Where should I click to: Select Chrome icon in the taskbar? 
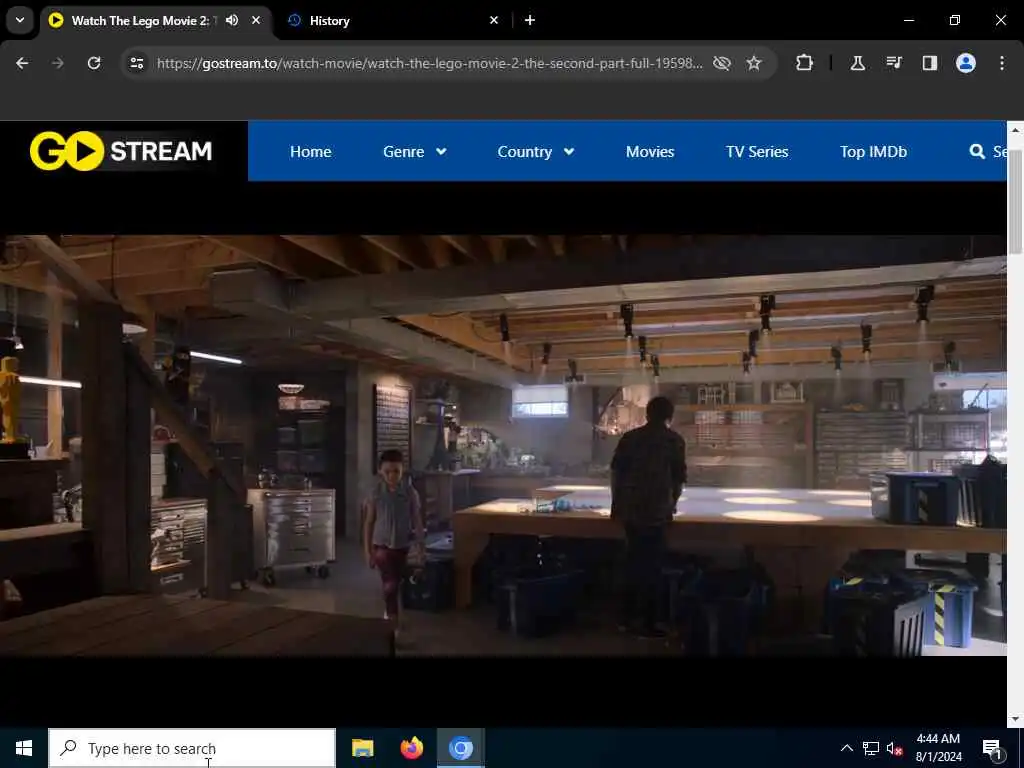pyautogui.click(x=460, y=748)
